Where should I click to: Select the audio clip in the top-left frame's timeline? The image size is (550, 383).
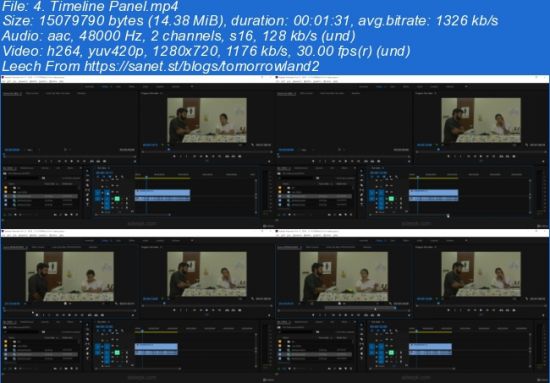click(x=162, y=199)
